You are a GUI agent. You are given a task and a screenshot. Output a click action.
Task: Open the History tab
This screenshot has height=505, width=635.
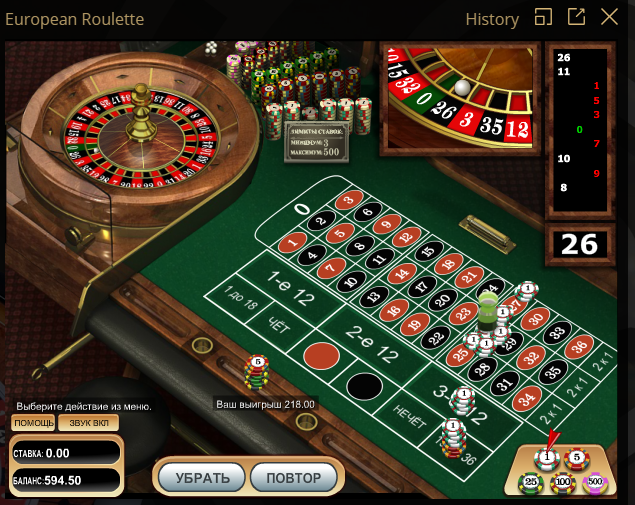[492, 19]
